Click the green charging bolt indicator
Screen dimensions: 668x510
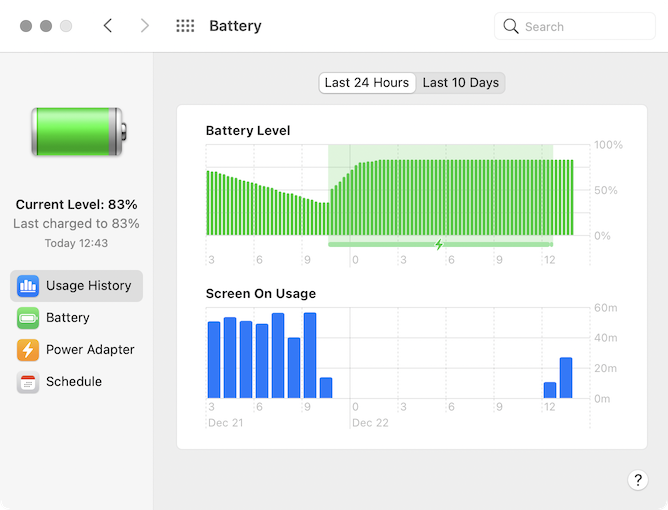tap(439, 244)
